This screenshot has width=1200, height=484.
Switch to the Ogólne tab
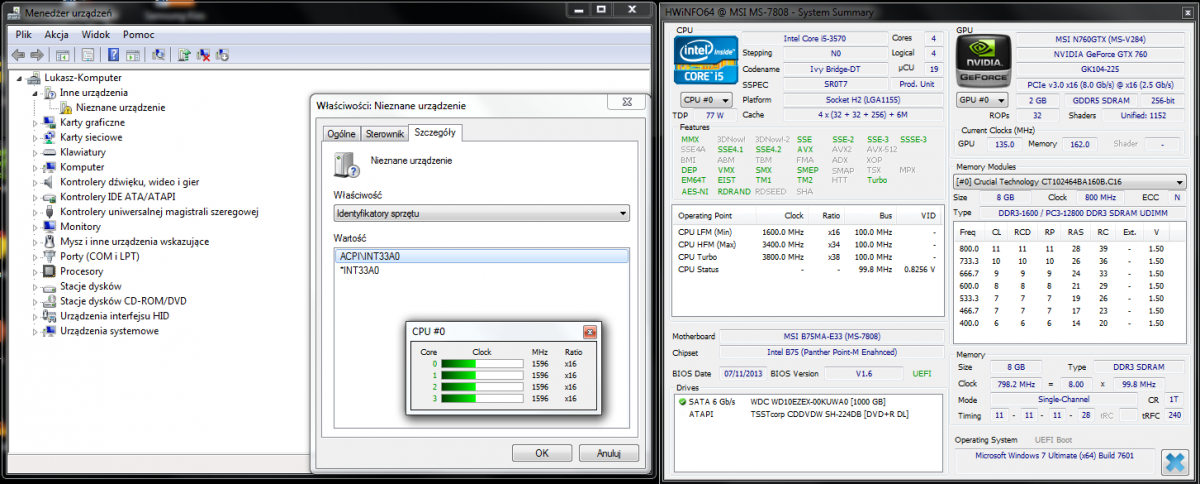pos(342,133)
